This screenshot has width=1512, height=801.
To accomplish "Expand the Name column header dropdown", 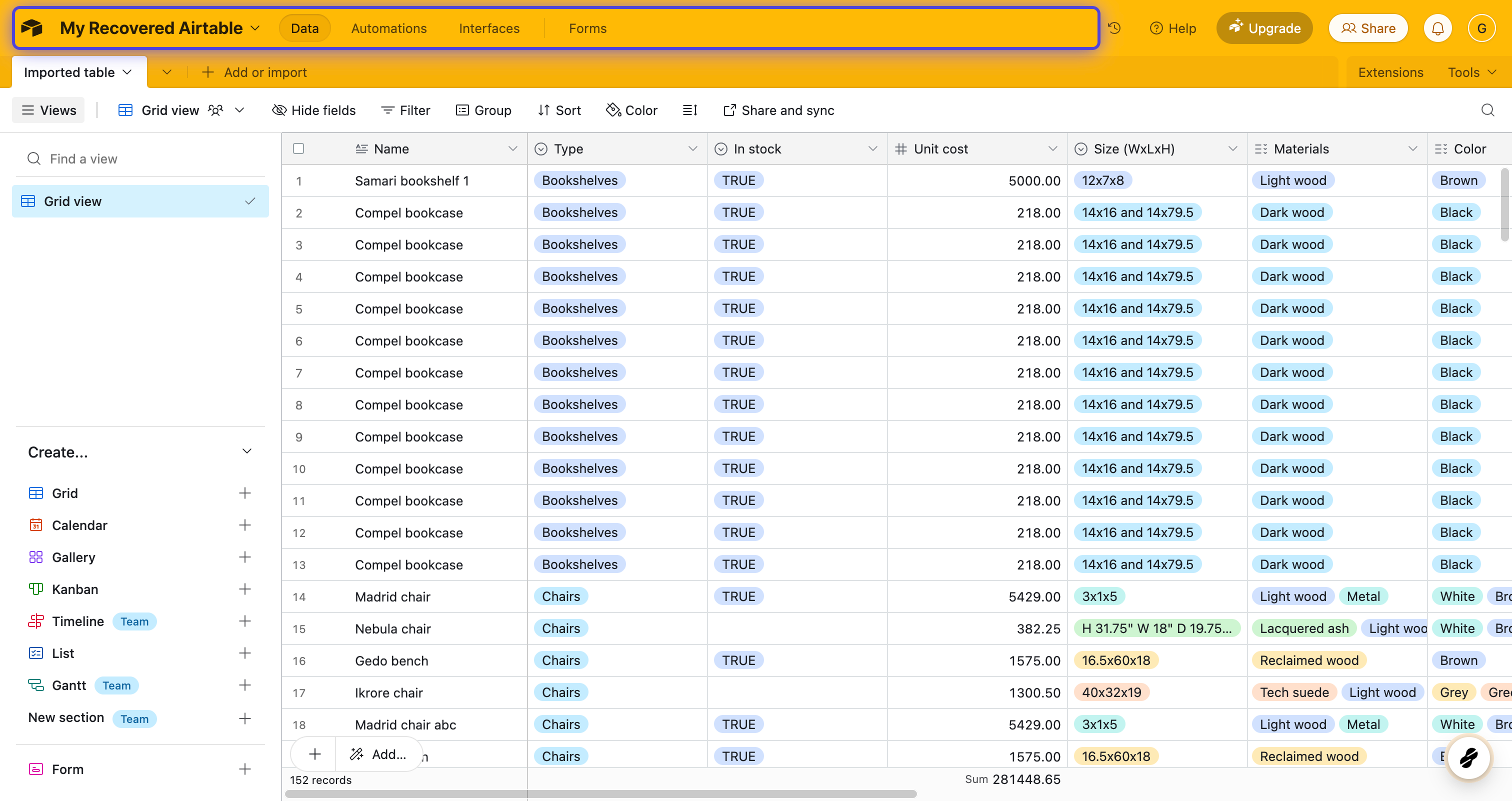I will tap(512, 148).
